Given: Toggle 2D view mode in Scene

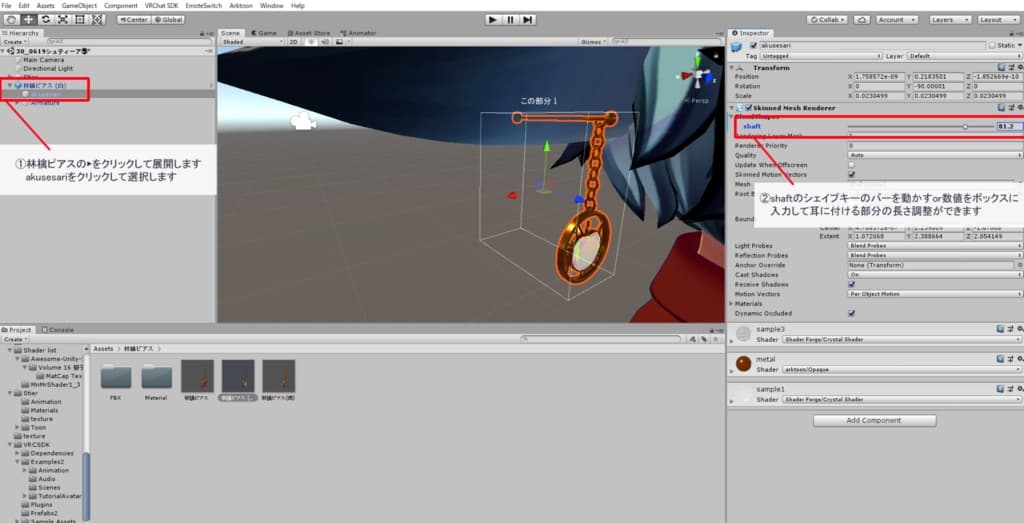Looking at the screenshot, I should click(x=294, y=42).
